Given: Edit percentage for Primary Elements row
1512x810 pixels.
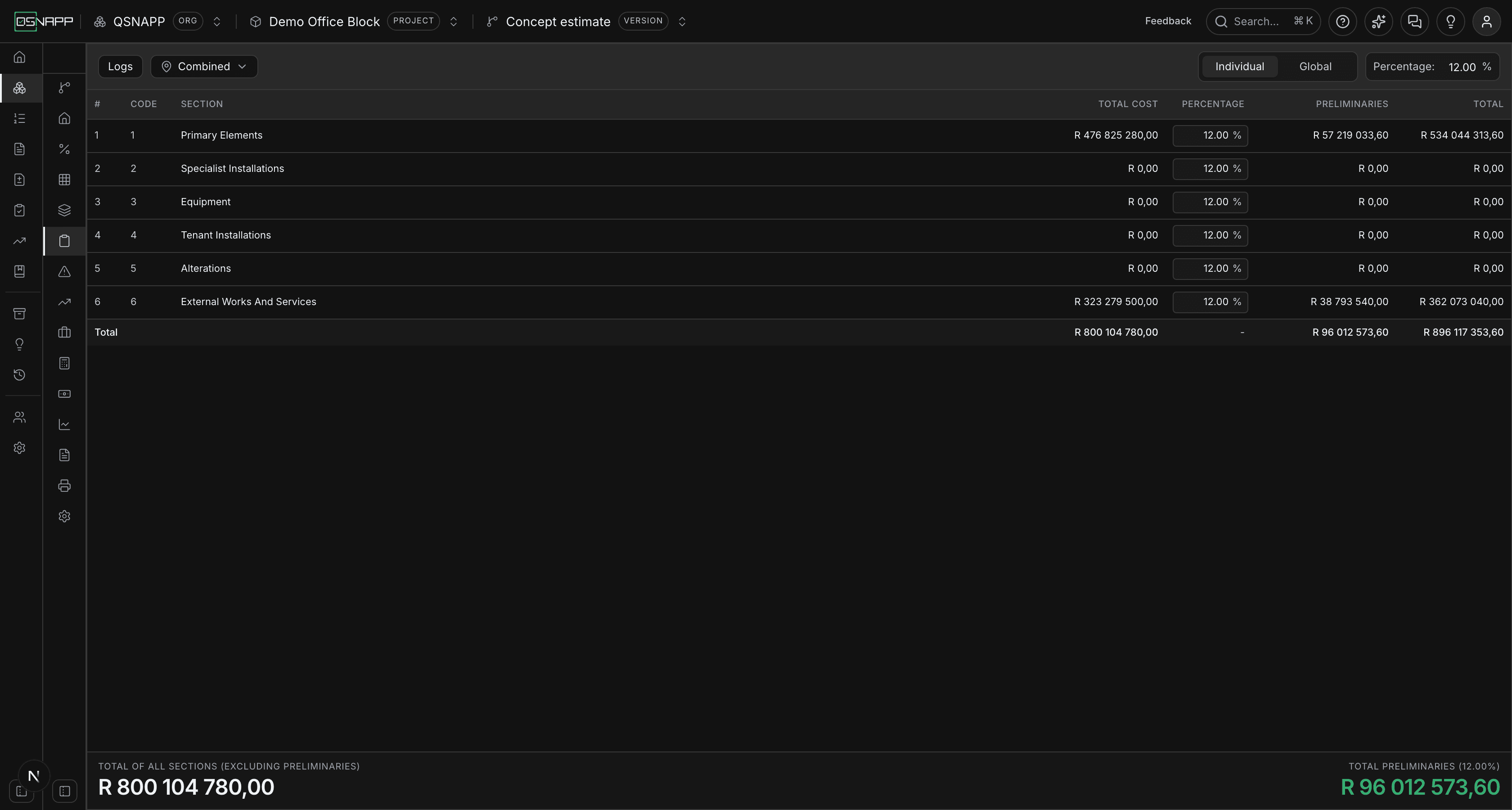Looking at the screenshot, I should click(1210, 135).
